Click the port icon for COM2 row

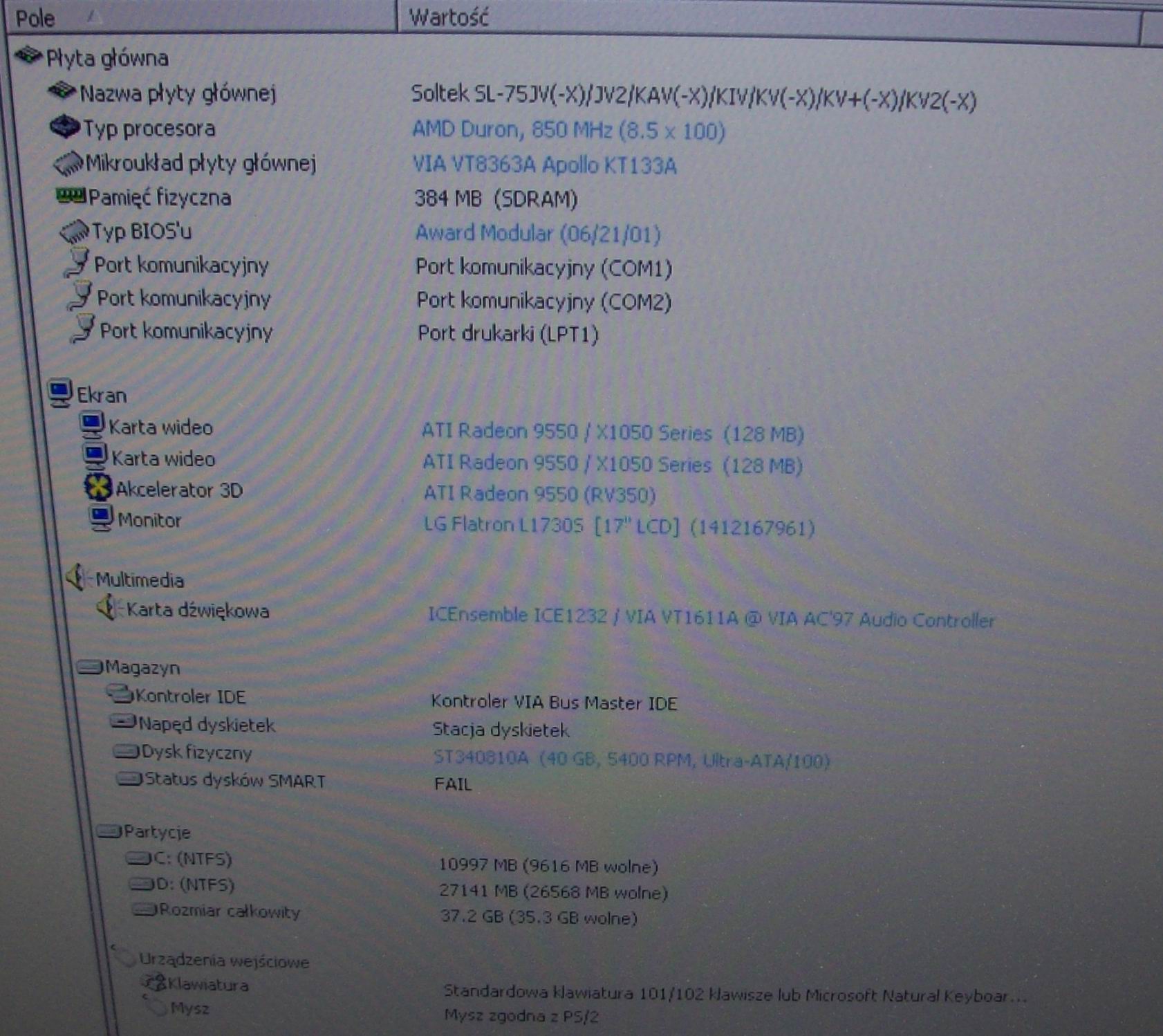[80, 296]
